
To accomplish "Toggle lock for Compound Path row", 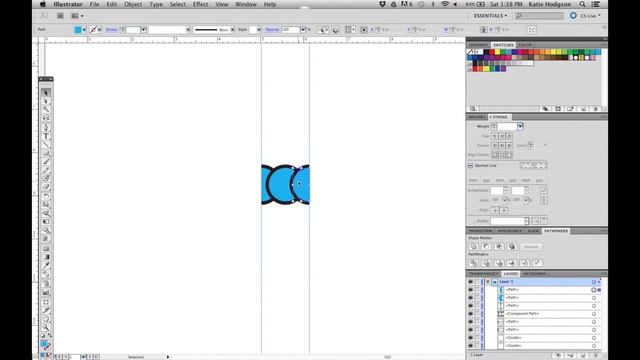I will (x=477, y=314).
